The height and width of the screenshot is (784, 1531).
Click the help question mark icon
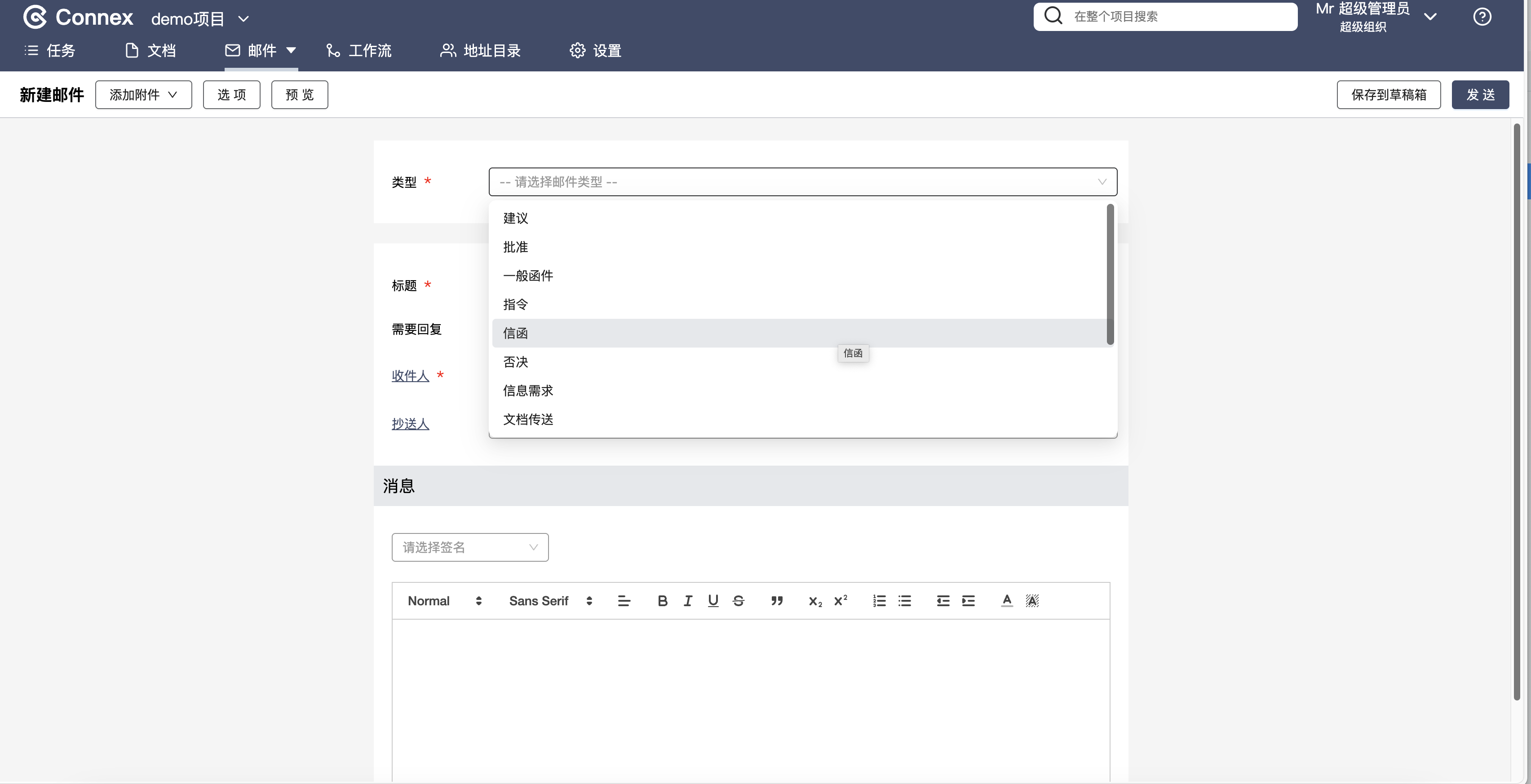pyautogui.click(x=1482, y=17)
